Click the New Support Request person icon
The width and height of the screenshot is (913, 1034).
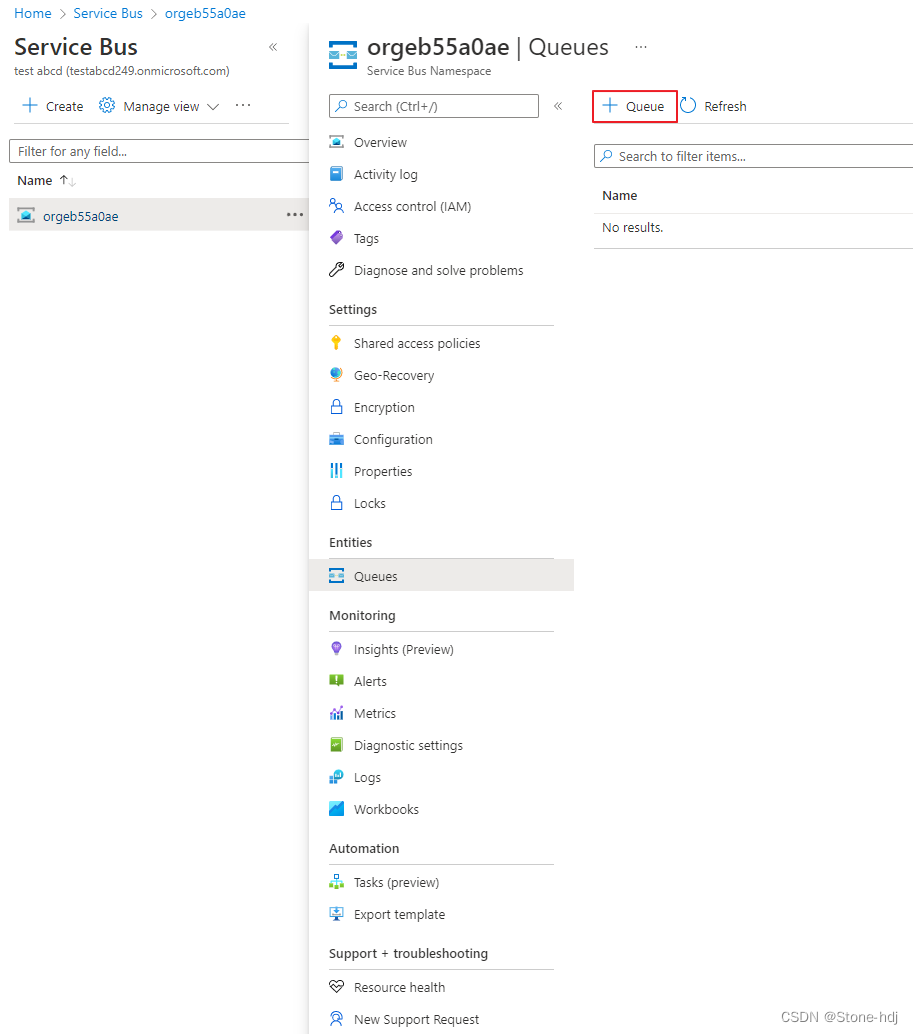336,1019
